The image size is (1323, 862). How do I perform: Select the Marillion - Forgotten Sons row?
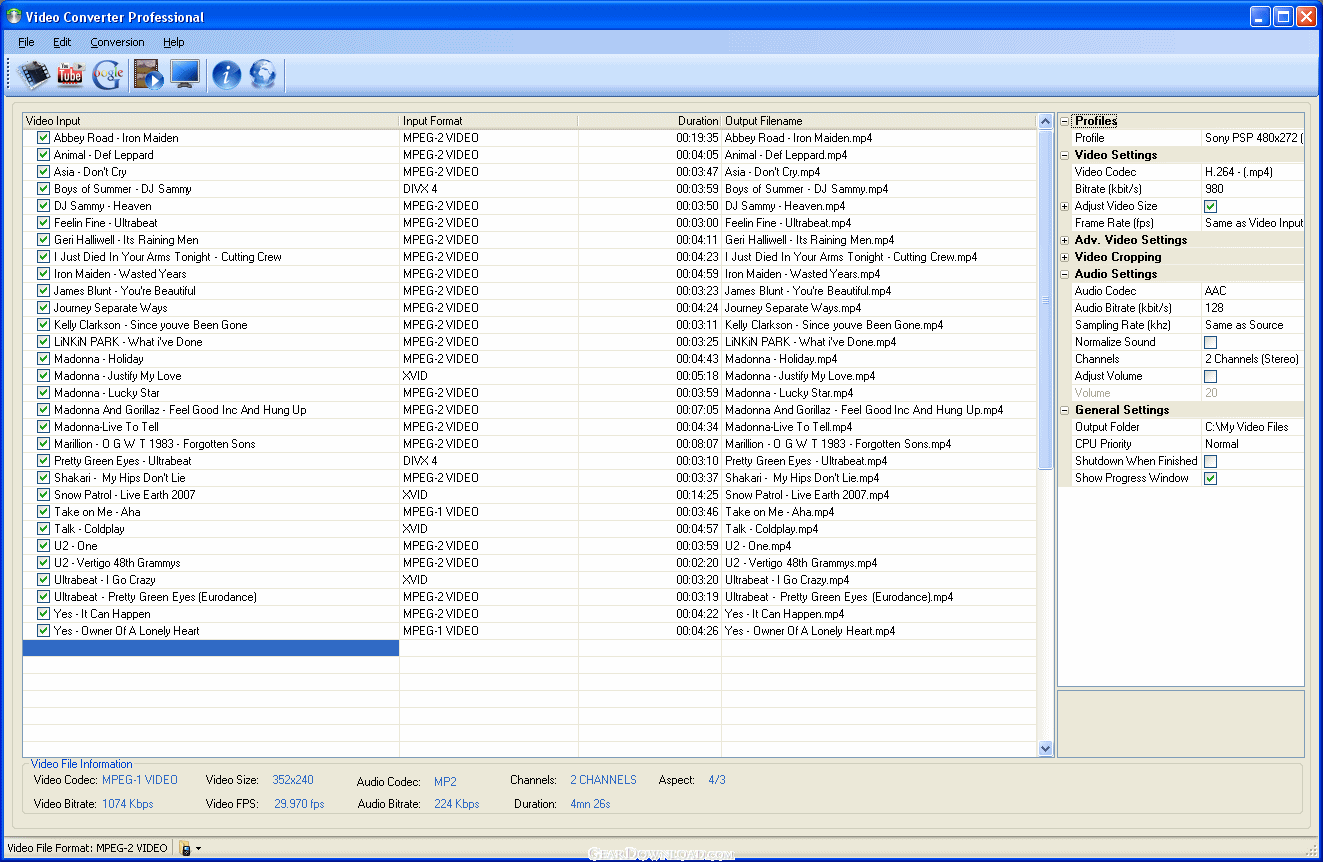coord(530,444)
